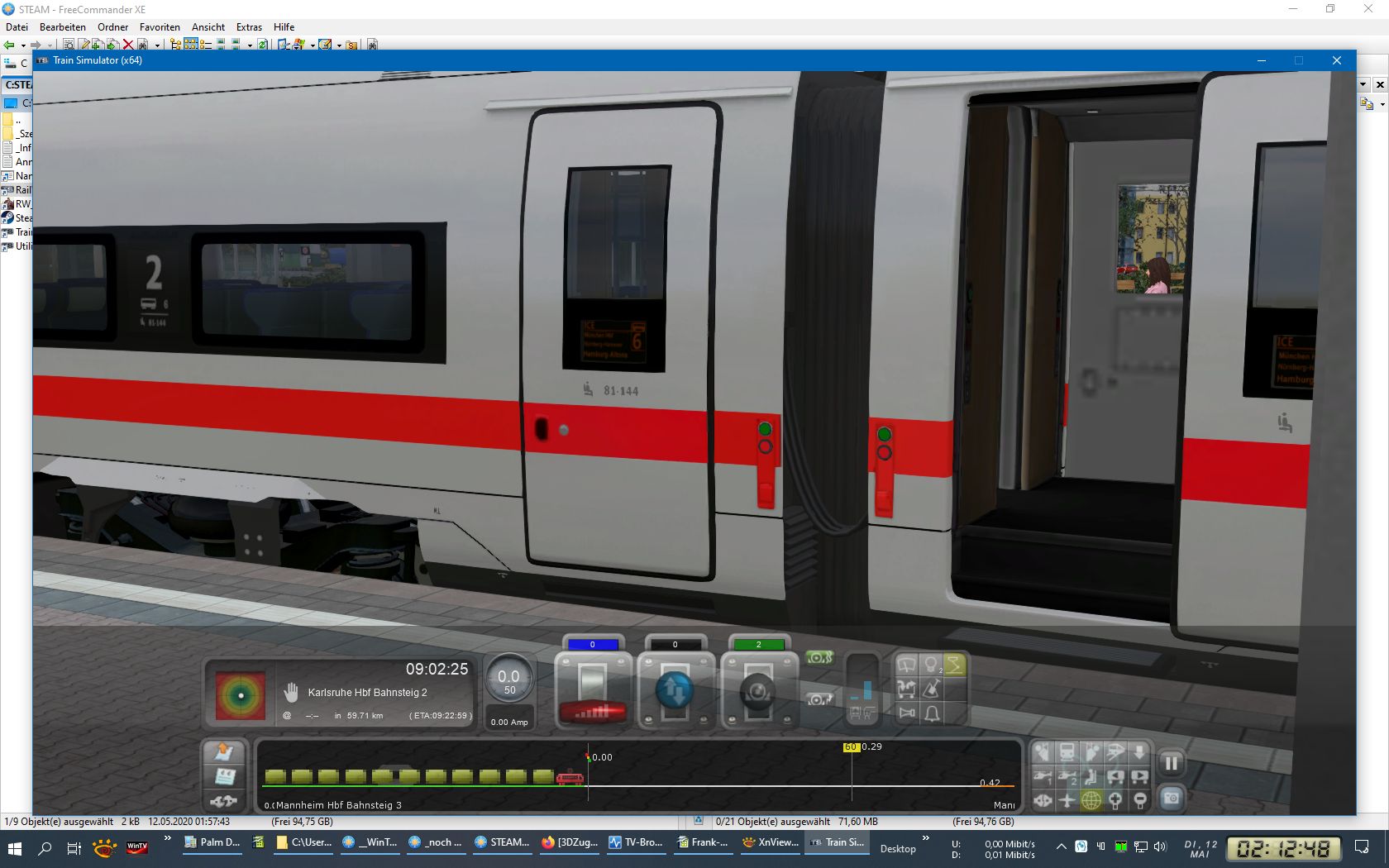Screen dimensions: 1389x868
Task: Switch to helicopter camera 1
Action: 1043,776
